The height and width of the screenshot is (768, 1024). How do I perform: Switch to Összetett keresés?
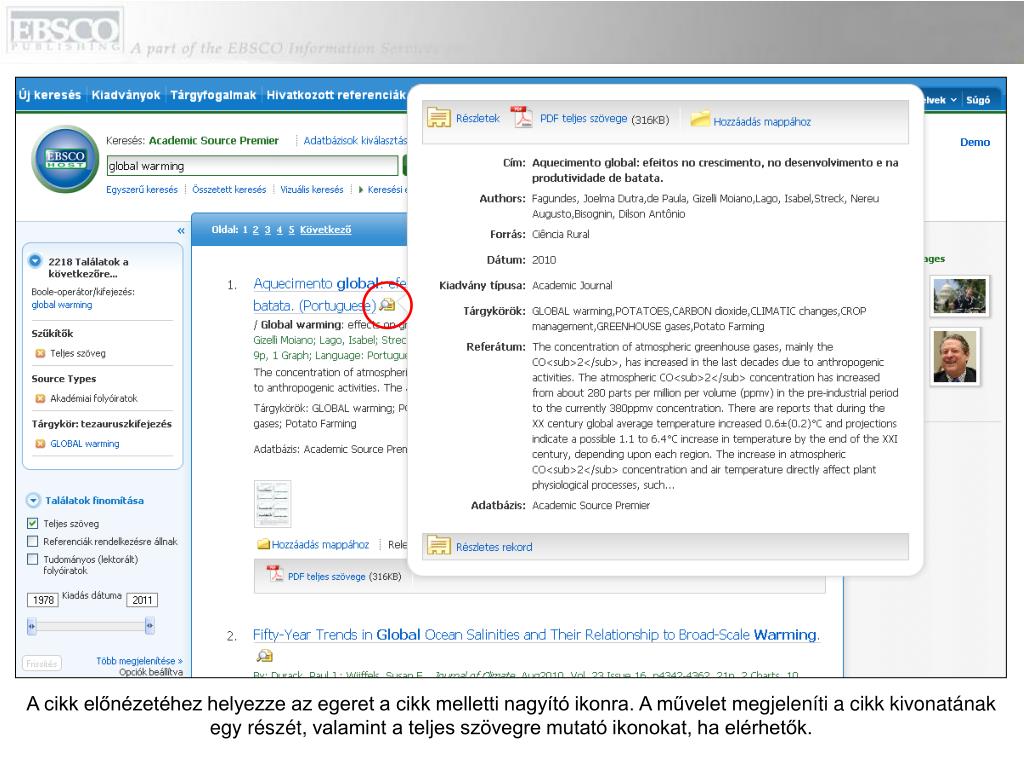click(x=229, y=190)
